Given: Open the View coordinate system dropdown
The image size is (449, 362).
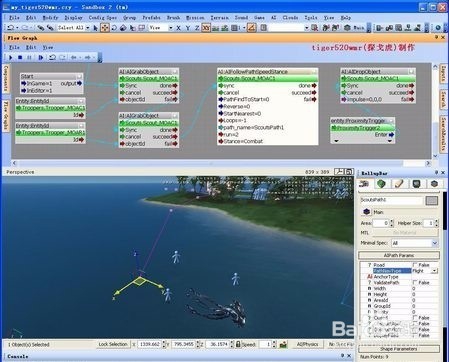Looking at the screenshot, I should click(170, 28).
